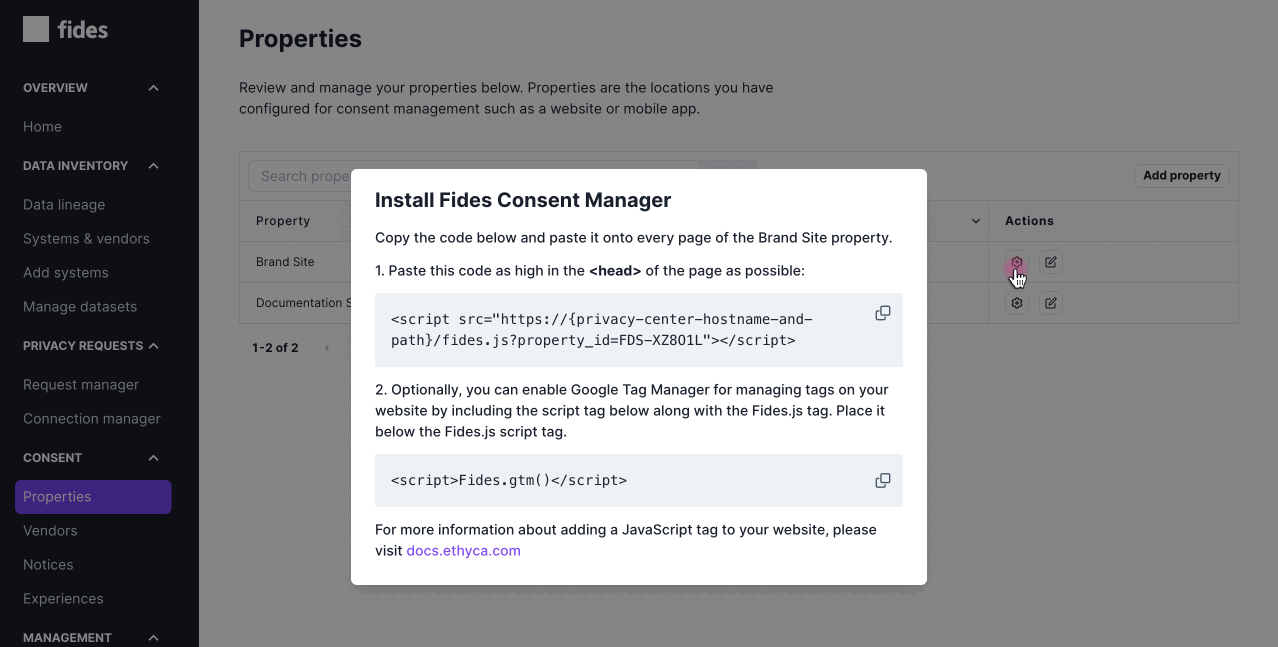Open the column dropdown chevron beside Actions
1278x647 pixels.
point(976,221)
